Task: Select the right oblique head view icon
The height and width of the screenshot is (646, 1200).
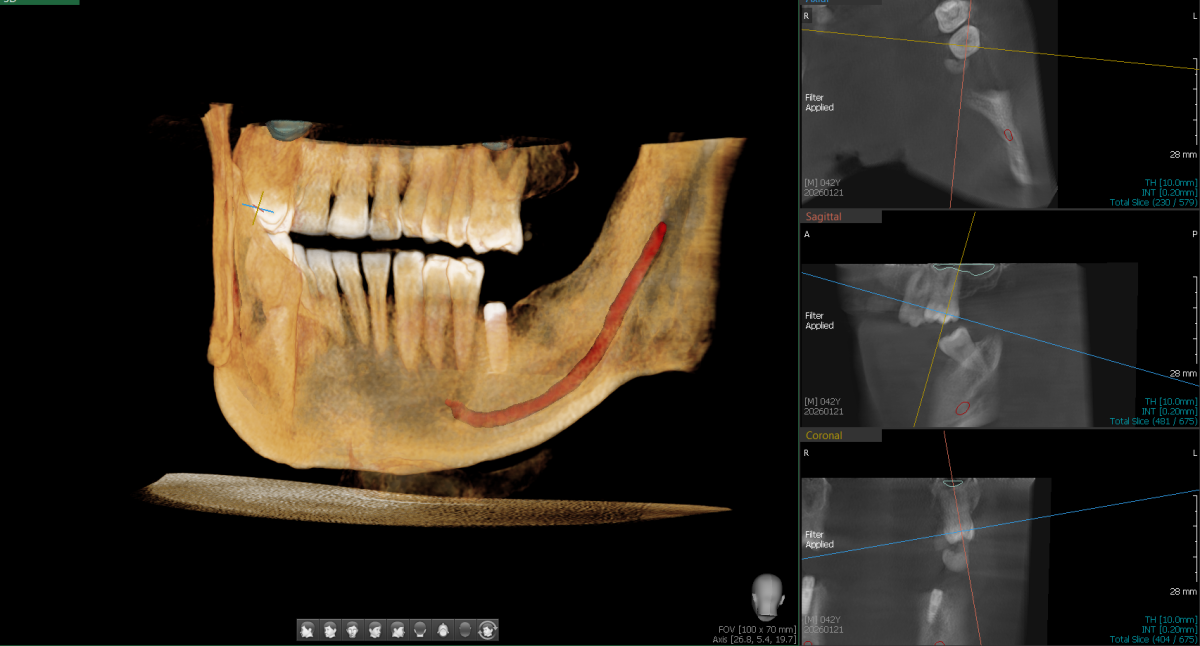Action: 330,629
